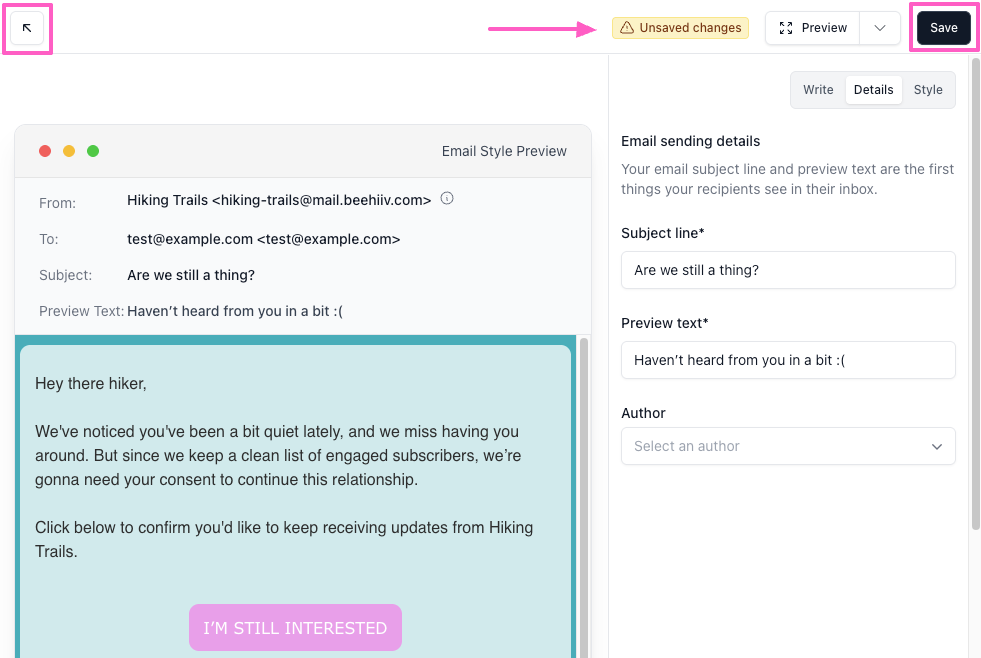Click the Subject line input field
The width and height of the screenshot is (981, 658).
click(x=788, y=270)
